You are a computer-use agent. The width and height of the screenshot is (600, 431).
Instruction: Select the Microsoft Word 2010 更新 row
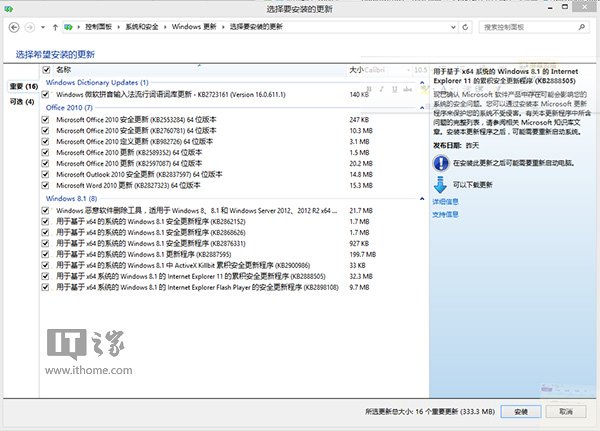[x=128, y=186]
